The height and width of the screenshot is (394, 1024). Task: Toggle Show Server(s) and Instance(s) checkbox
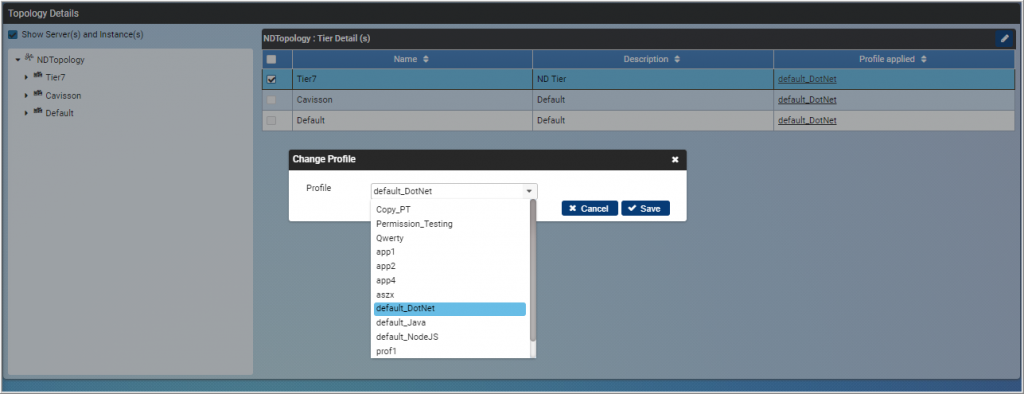click(13, 35)
